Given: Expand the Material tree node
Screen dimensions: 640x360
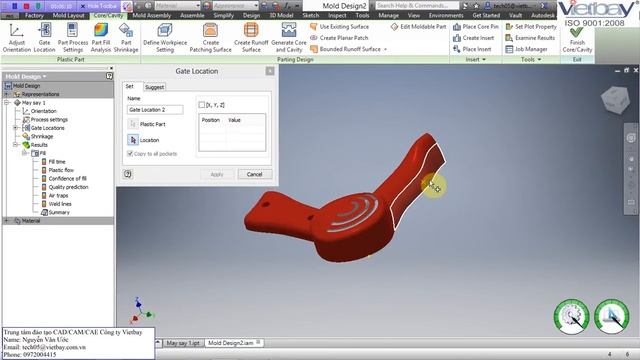Looking at the screenshot, I should click(x=6, y=221).
